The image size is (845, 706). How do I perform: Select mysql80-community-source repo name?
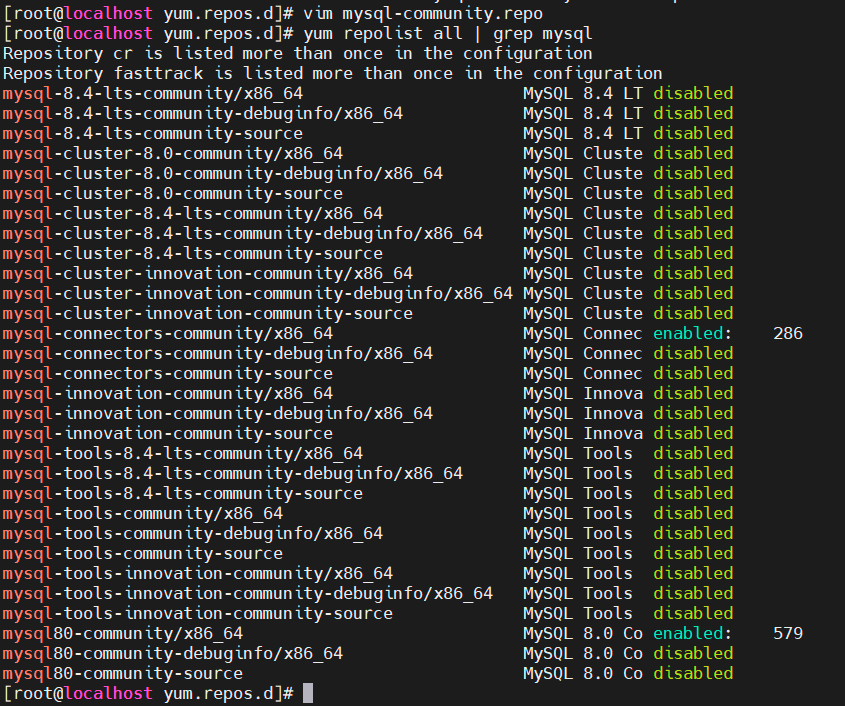(x=123, y=673)
